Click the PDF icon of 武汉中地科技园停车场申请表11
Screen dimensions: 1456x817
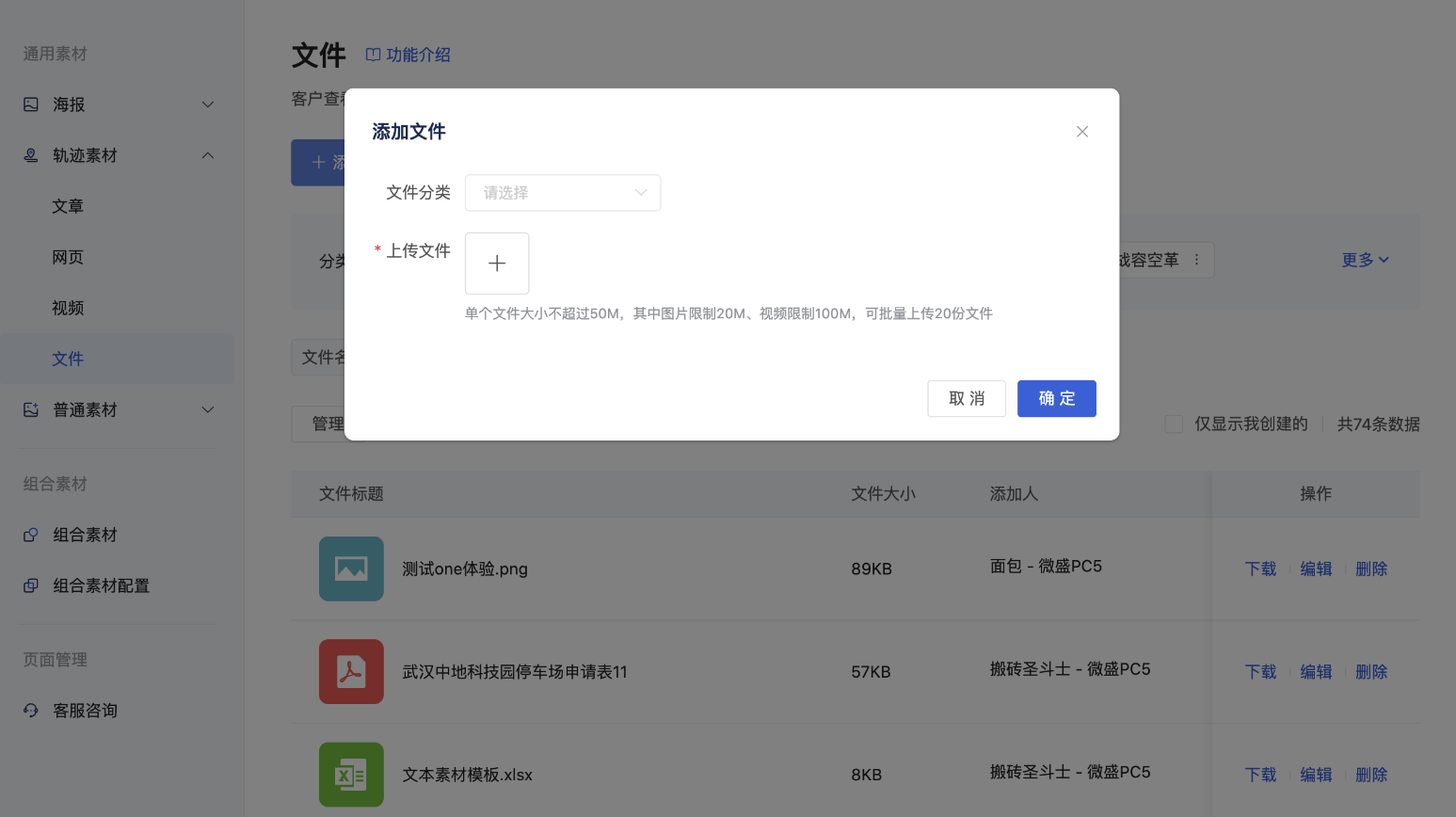click(351, 672)
